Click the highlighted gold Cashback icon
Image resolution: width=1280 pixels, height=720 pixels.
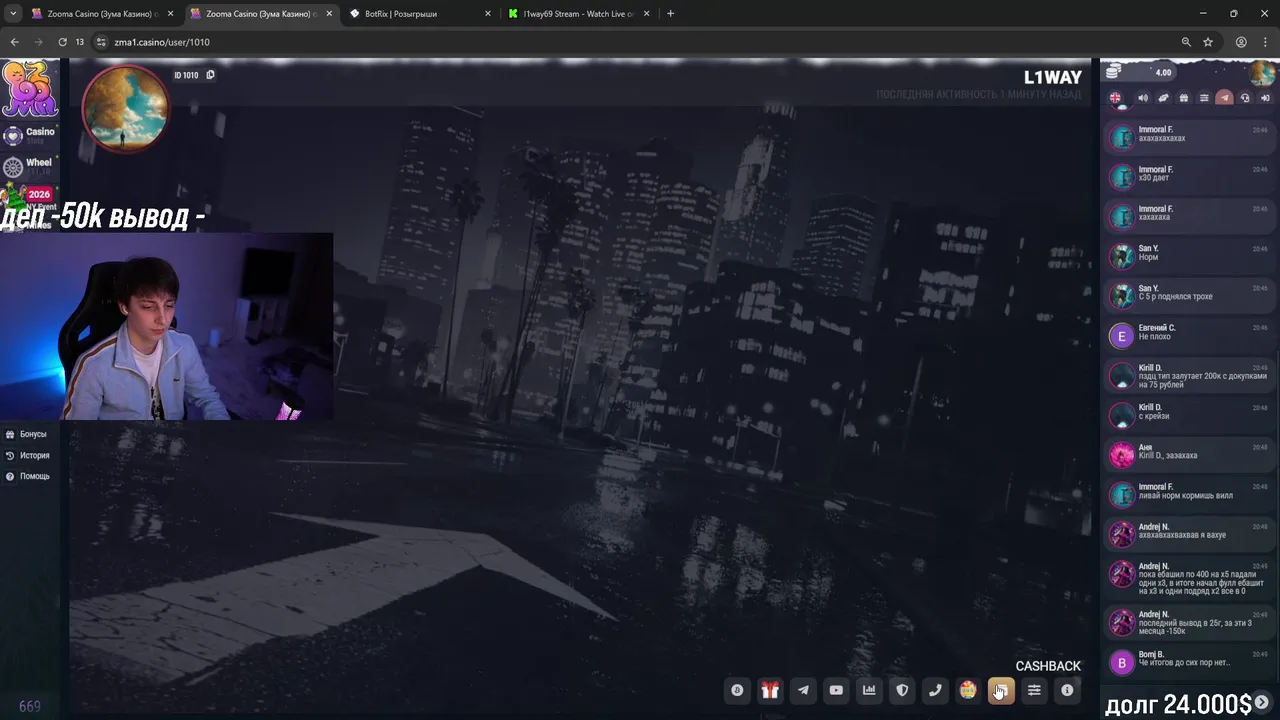click(1001, 690)
